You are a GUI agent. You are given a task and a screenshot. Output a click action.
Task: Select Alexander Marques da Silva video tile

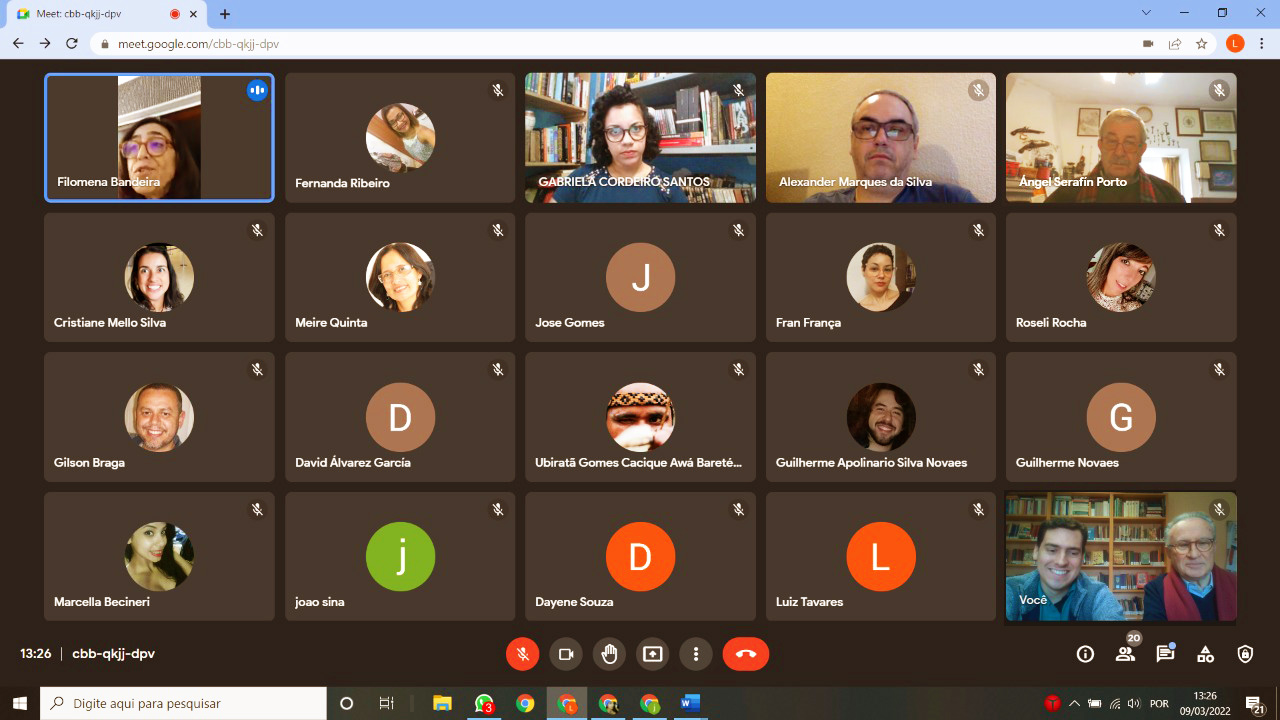(x=881, y=138)
